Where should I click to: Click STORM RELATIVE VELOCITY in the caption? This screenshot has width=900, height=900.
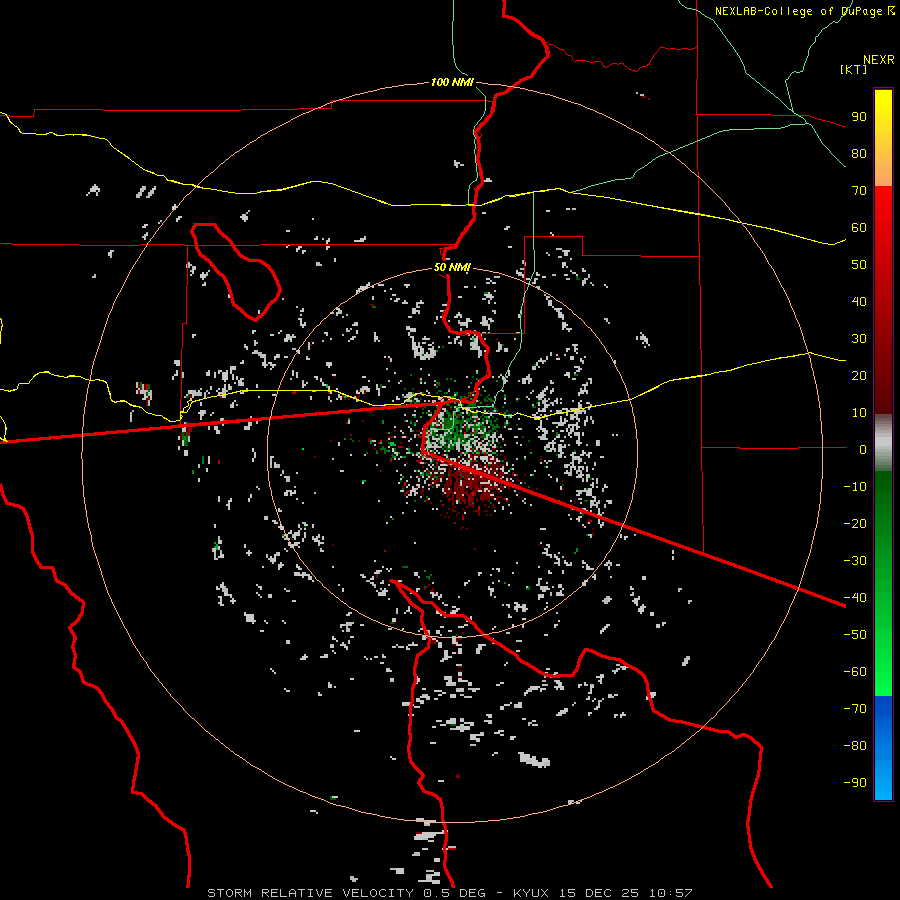pos(311,893)
